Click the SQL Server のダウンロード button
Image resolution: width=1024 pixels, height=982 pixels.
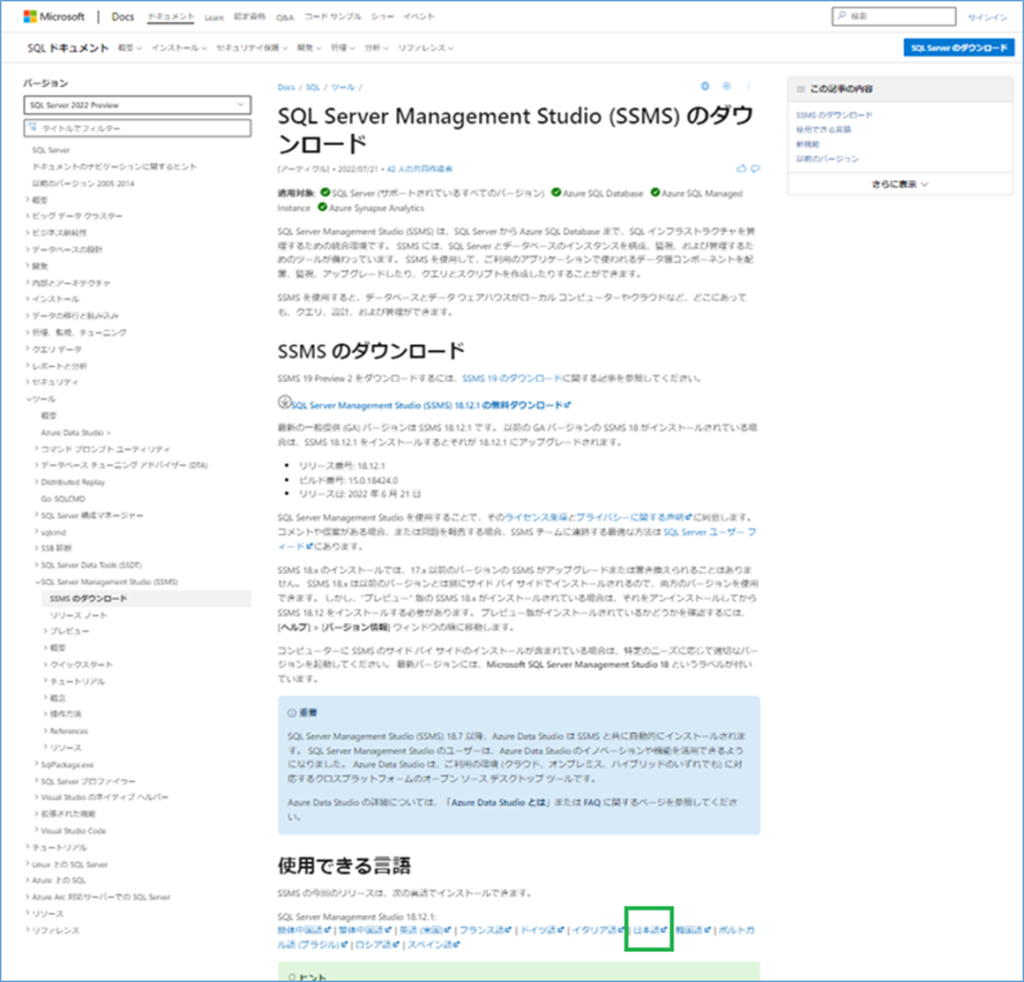click(x=959, y=48)
